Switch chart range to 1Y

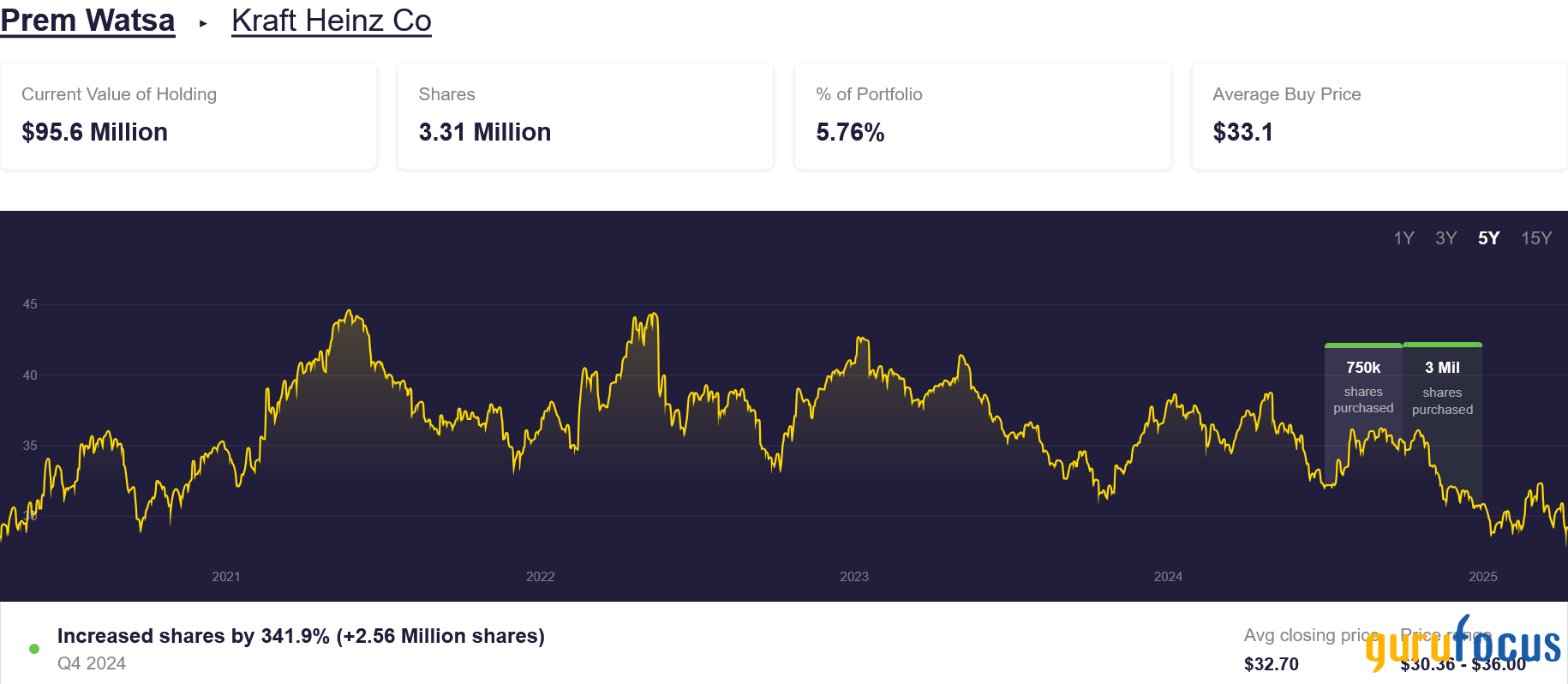[1403, 238]
